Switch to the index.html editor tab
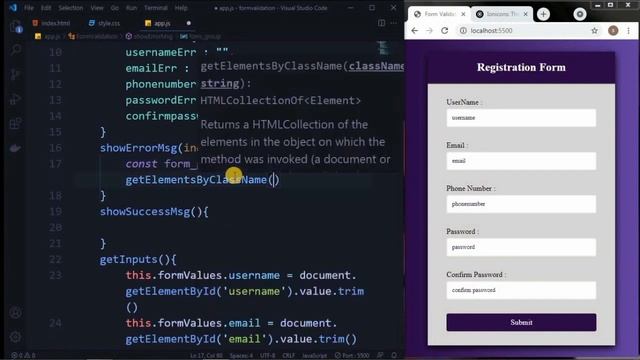640x360 pixels. click(x=52, y=23)
